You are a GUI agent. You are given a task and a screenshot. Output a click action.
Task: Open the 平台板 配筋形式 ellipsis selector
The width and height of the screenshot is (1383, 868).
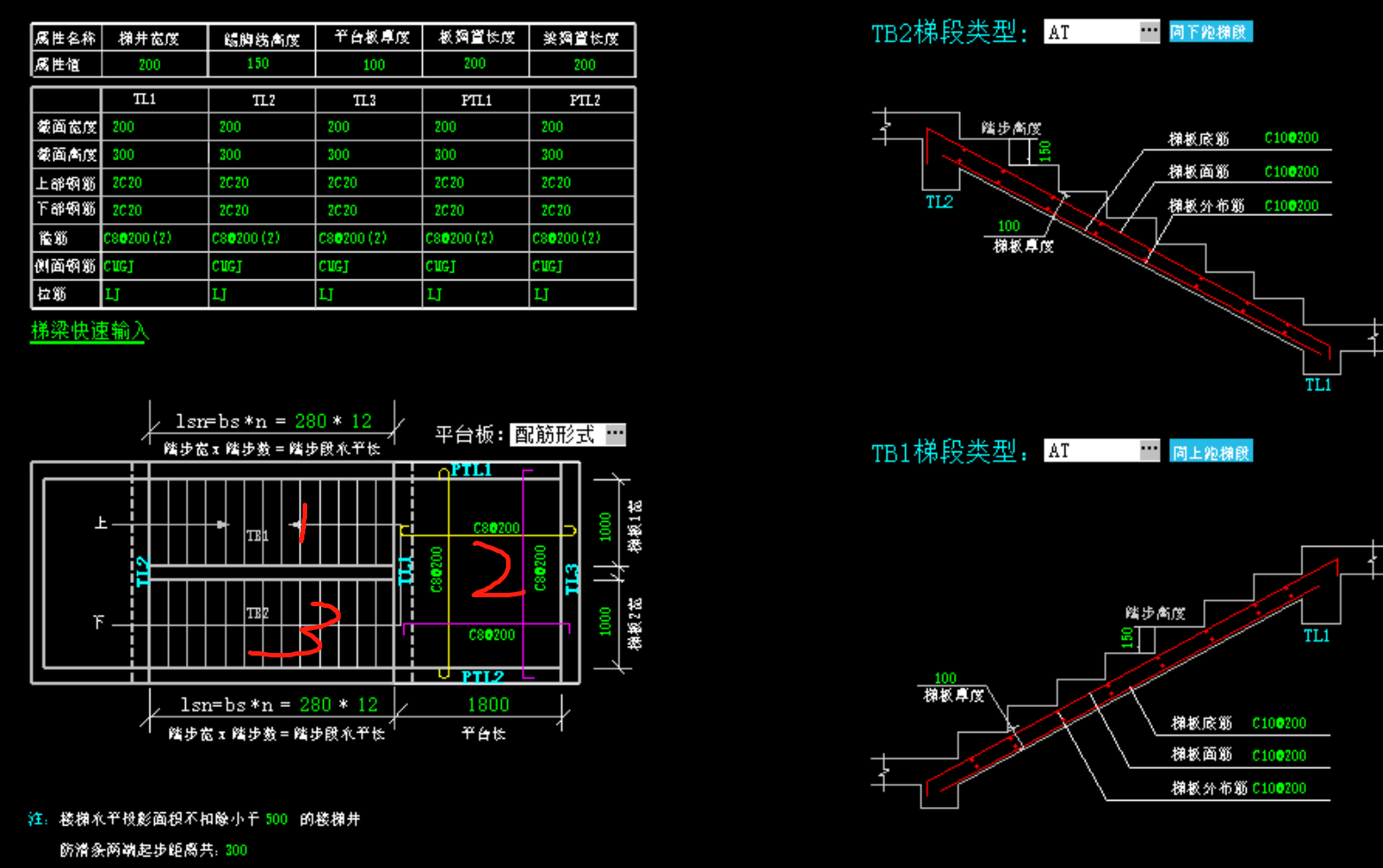(615, 434)
